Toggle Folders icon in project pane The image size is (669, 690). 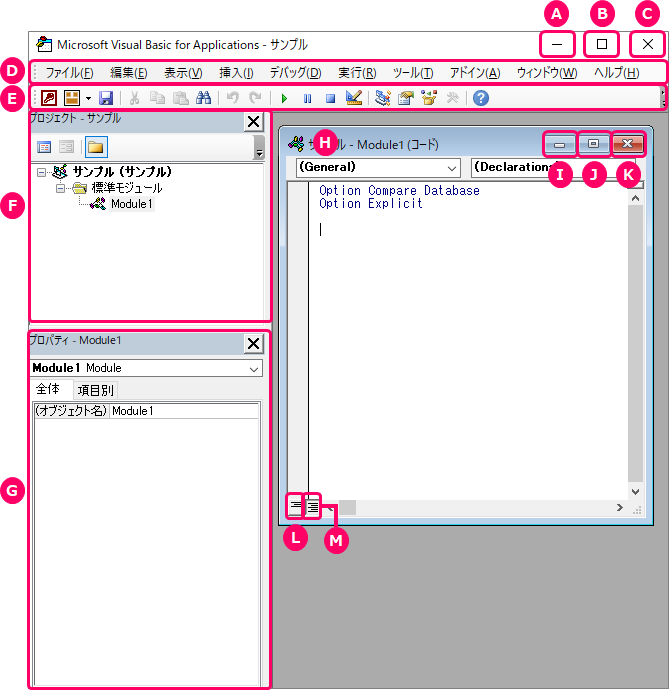pyautogui.click(x=96, y=147)
